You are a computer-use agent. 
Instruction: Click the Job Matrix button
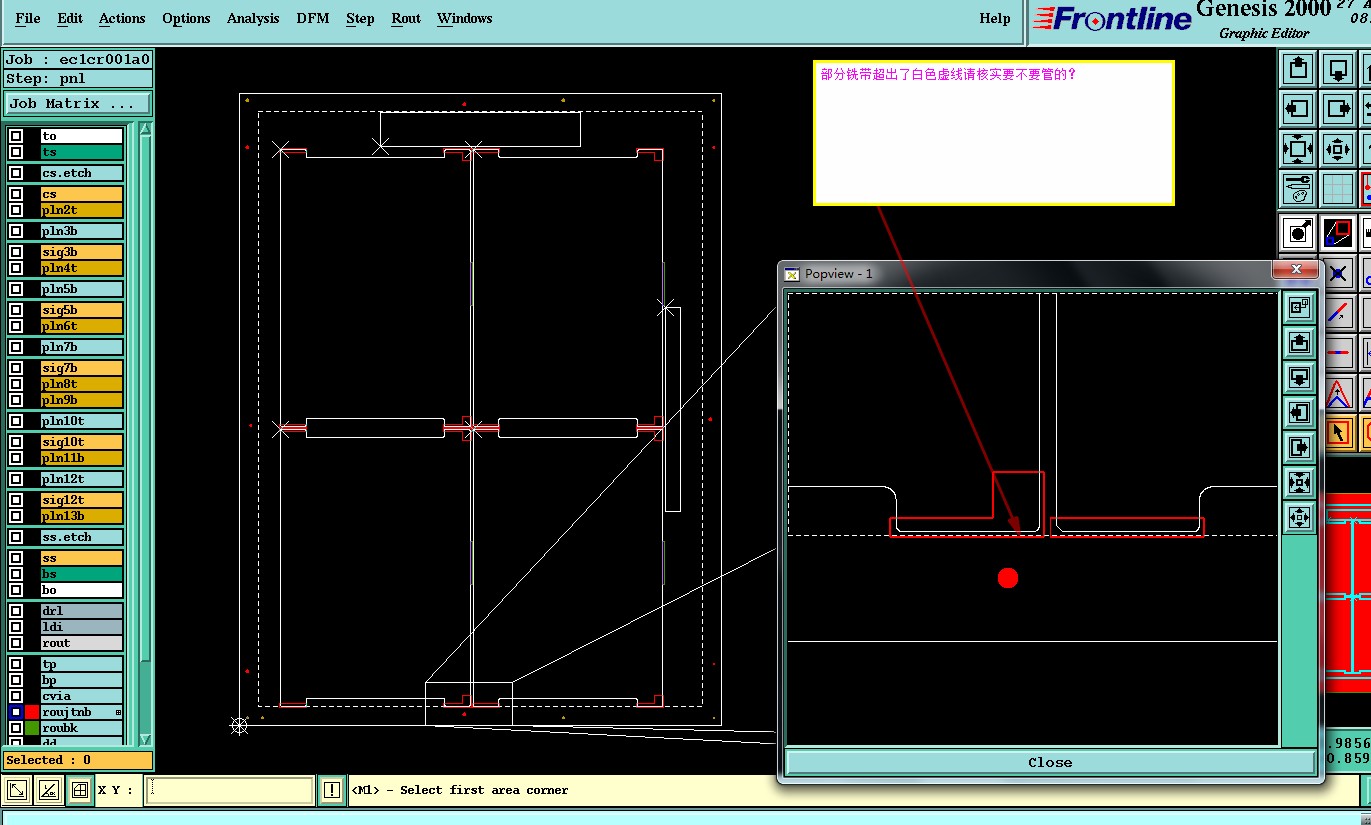click(x=79, y=103)
